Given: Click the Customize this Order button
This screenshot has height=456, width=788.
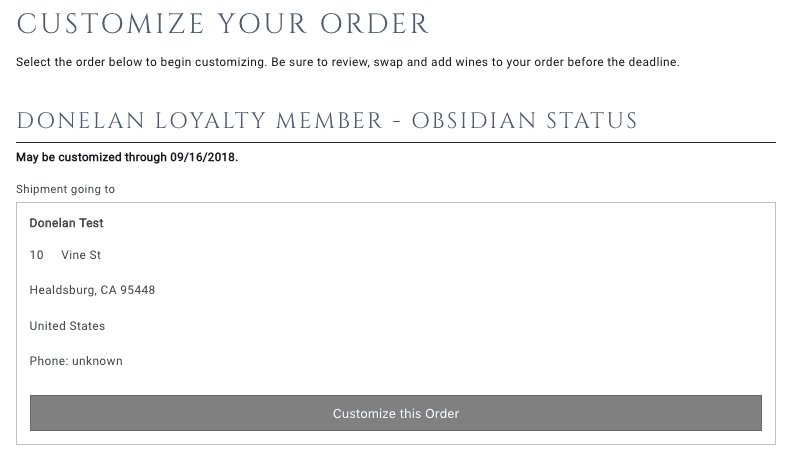Looking at the screenshot, I should click(x=395, y=413).
